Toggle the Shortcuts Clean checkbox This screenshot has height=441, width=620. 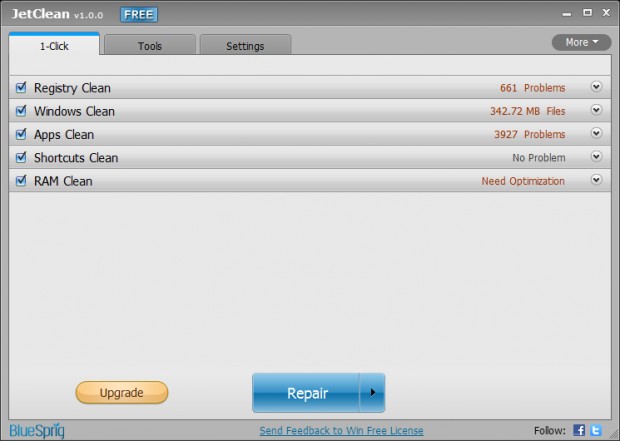click(x=21, y=157)
